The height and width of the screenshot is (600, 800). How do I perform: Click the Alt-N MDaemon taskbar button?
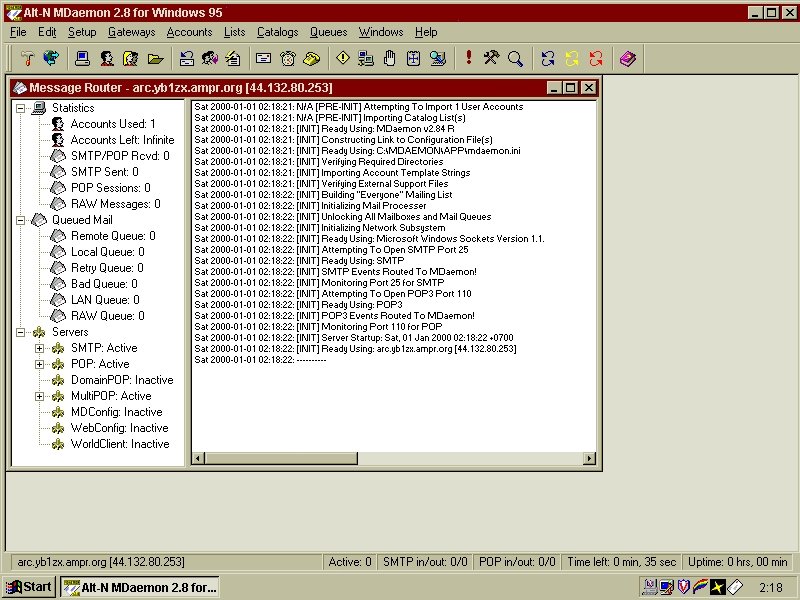(141, 587)
